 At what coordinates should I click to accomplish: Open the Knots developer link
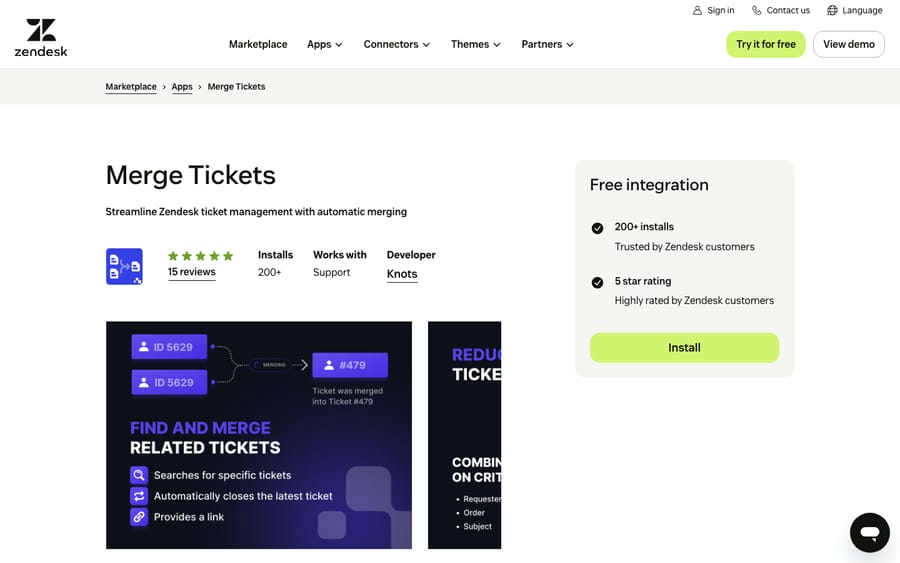[x=402, y=274]
